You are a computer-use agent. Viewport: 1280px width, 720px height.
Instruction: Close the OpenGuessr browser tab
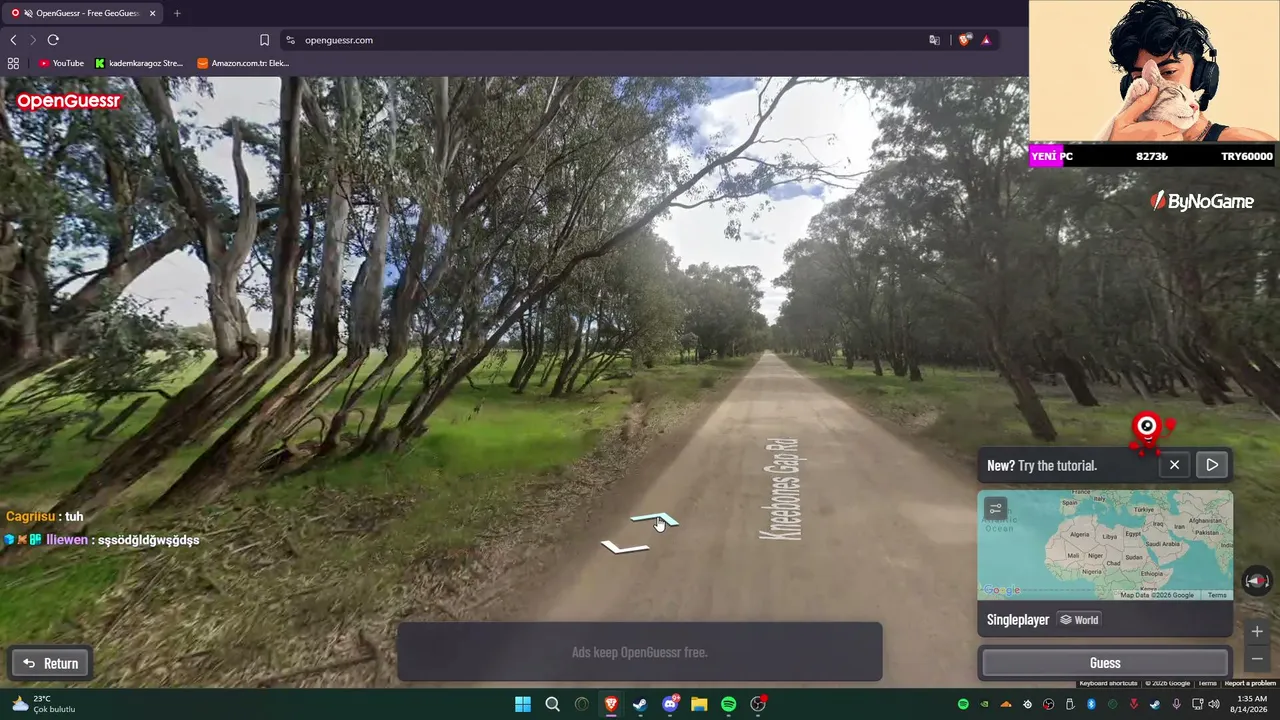click(152, 13)
